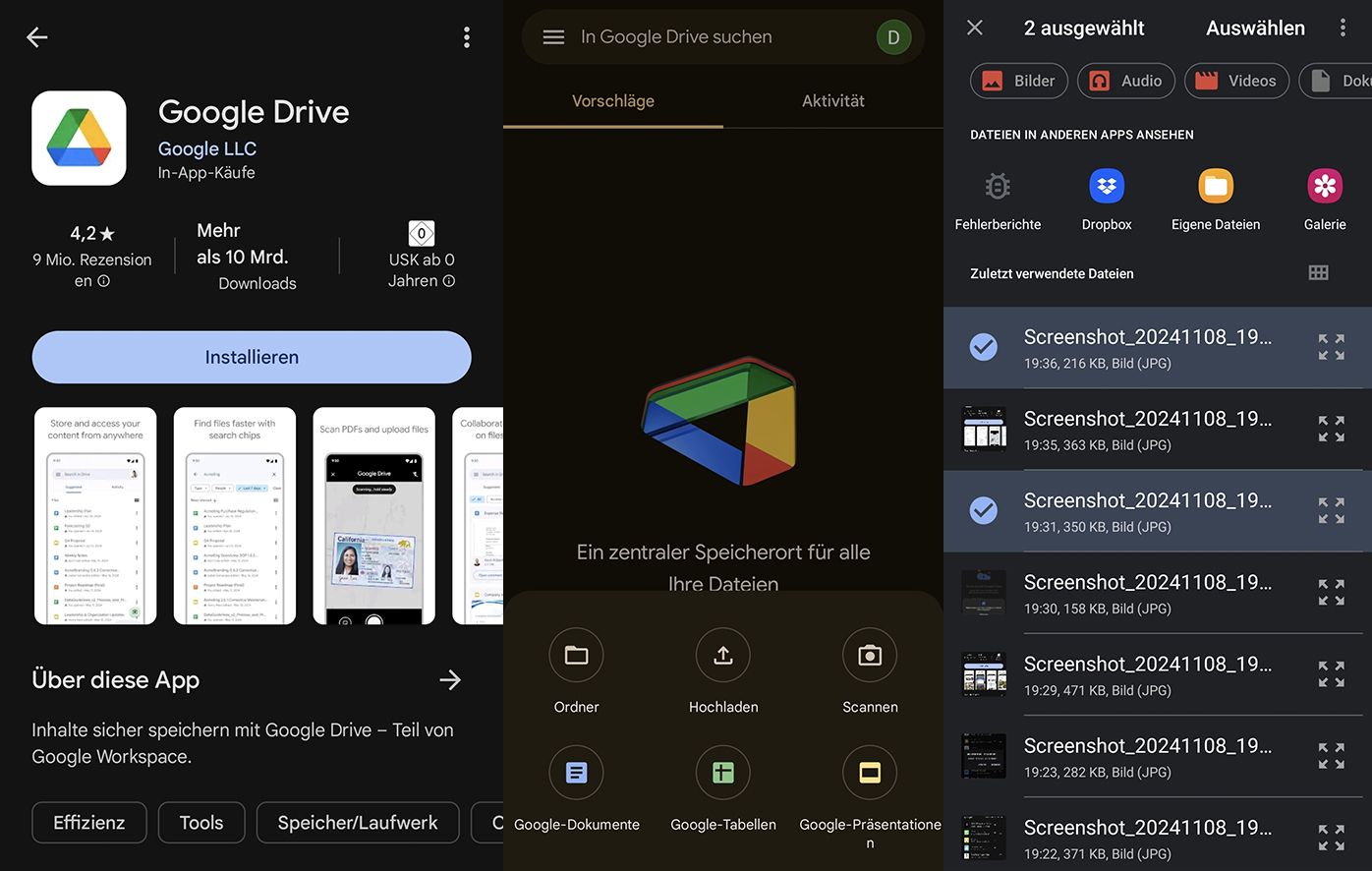Close the file picker selection with X
1372x871 pixels.
975,28
